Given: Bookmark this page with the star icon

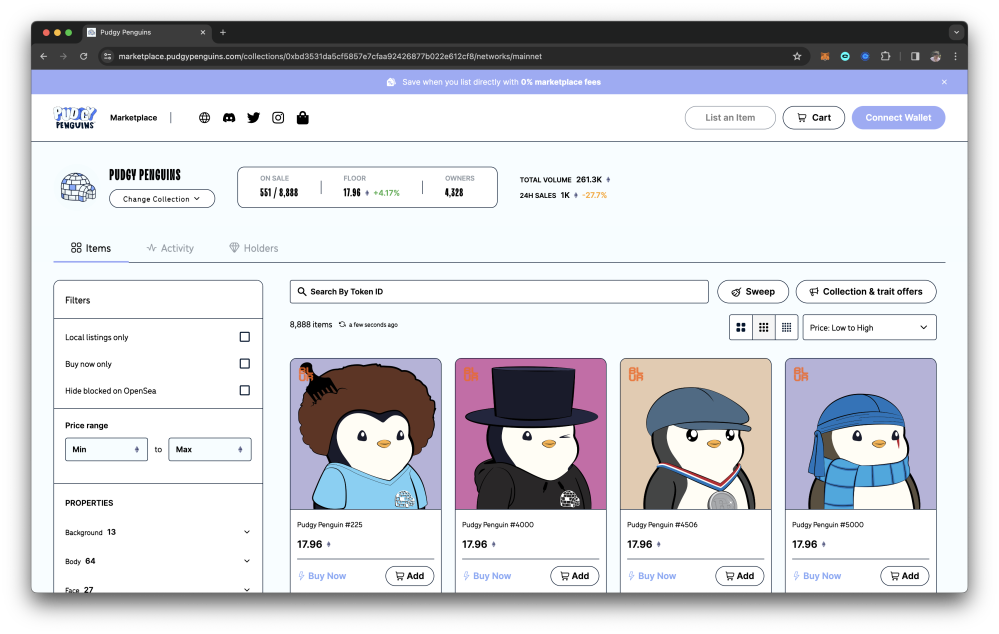Looking at the screenshot, I should (797, 56).
